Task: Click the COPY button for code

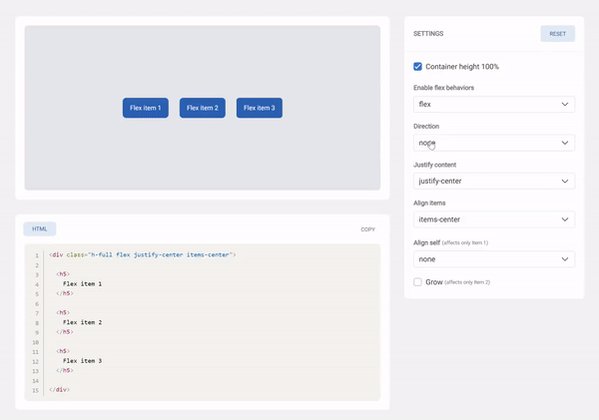Action: (x=368, y=229)
